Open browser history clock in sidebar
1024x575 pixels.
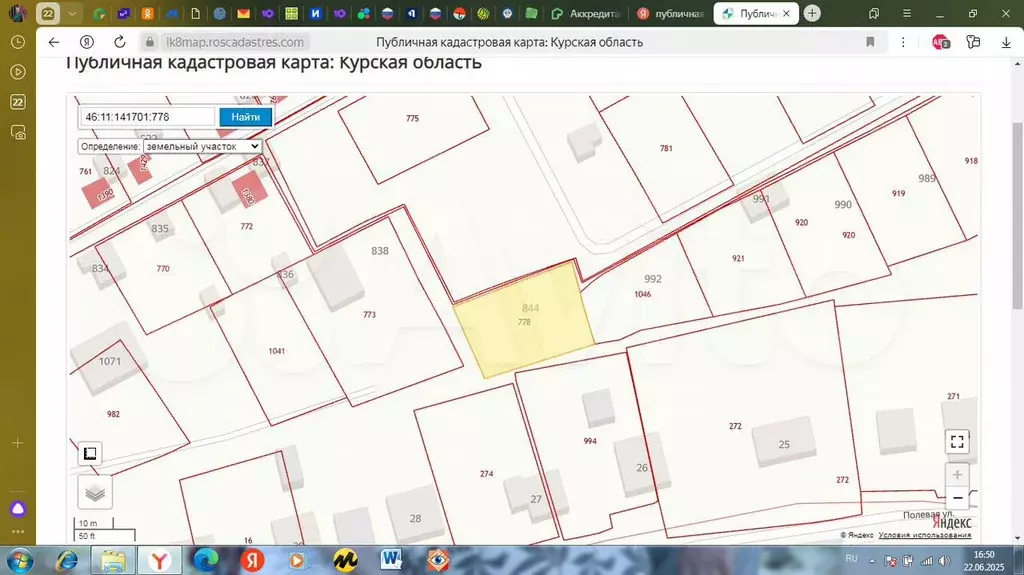[x=18, y=42]
